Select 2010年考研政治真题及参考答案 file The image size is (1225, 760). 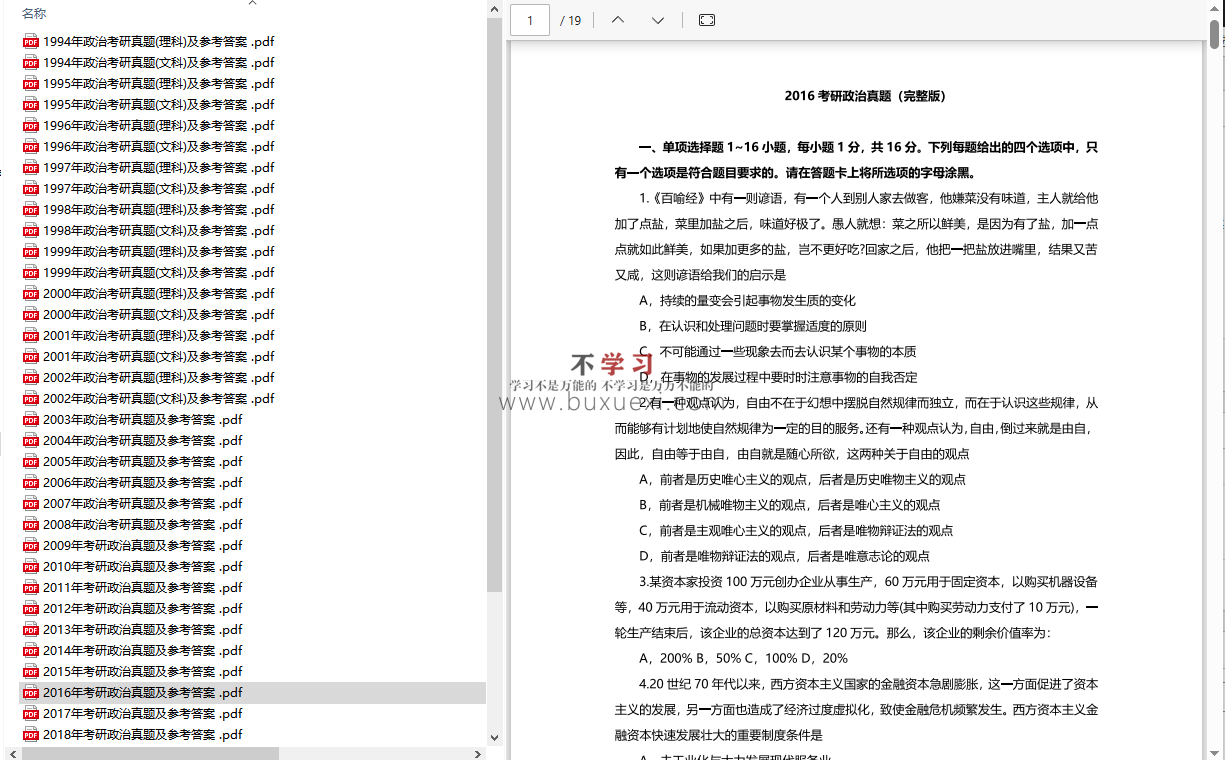[x=142, y=567]
